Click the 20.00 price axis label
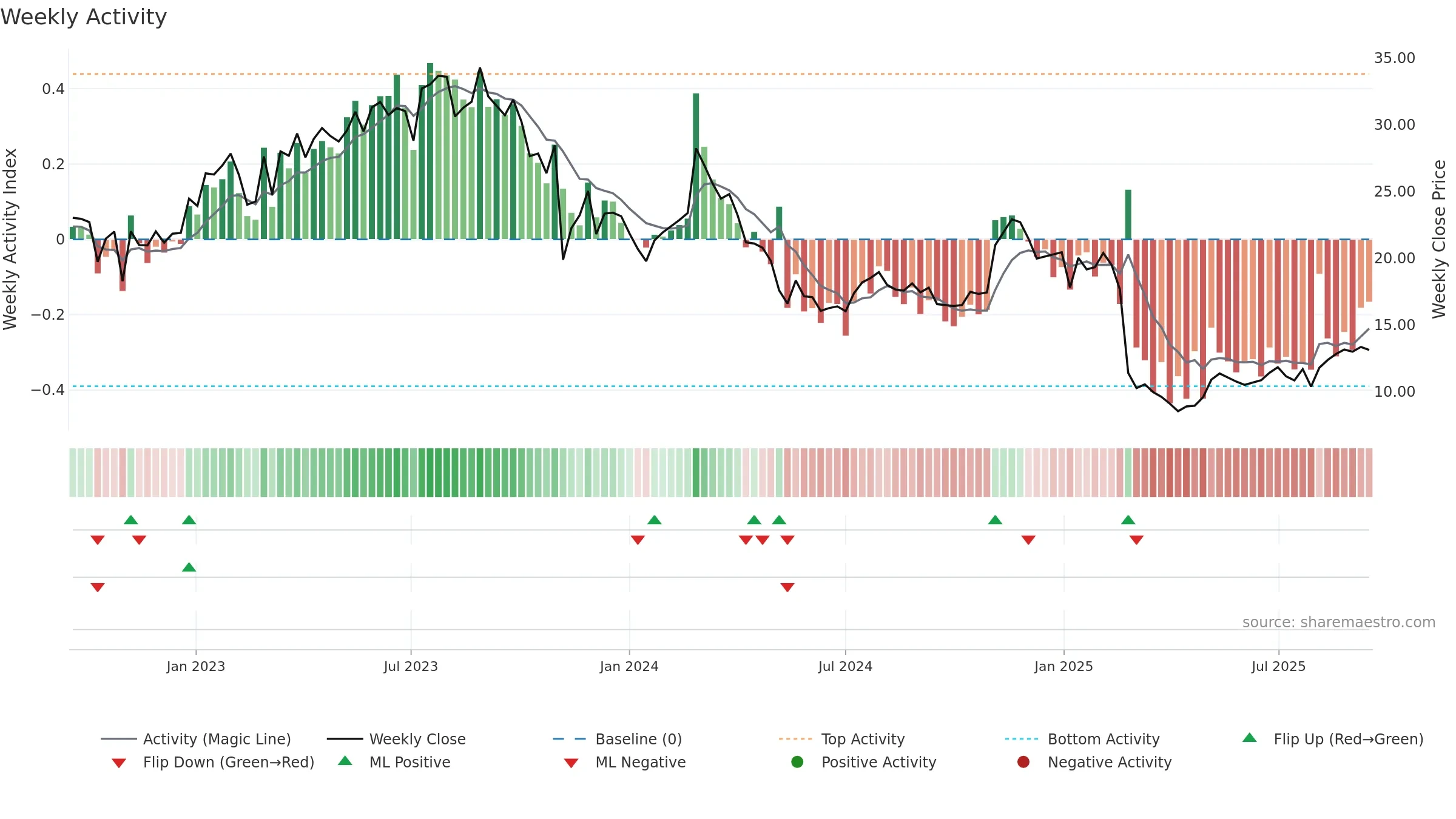 [x=1395, y=258]
